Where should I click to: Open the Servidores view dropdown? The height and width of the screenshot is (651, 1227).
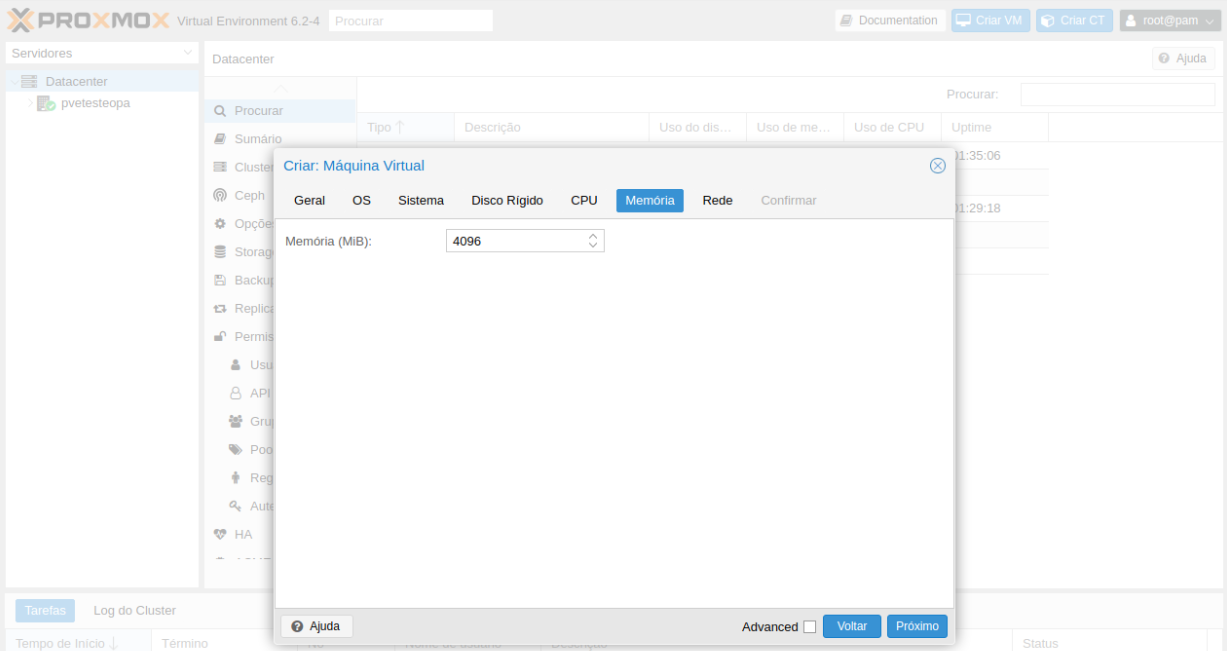coord(189,53)
